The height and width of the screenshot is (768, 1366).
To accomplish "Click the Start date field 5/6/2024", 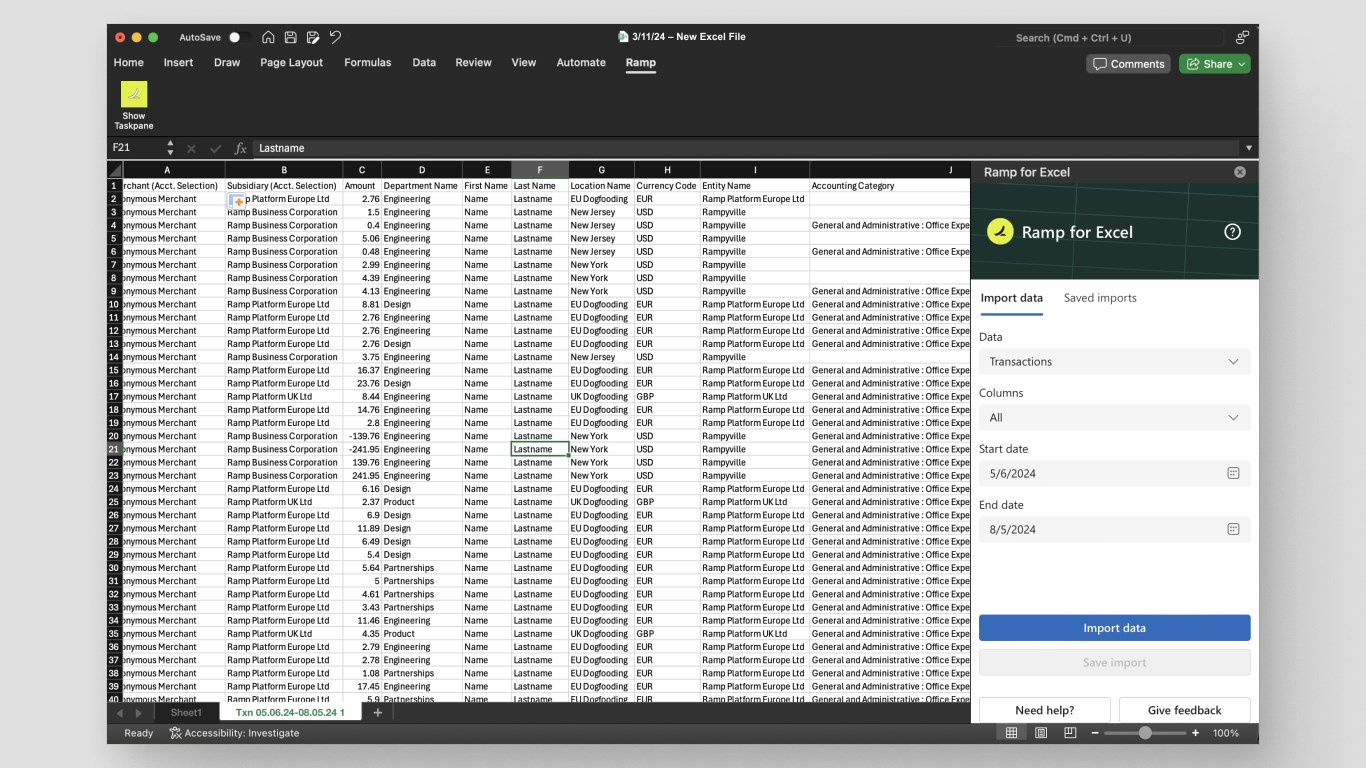I will pyautogui.click(x=1114, y=473).
